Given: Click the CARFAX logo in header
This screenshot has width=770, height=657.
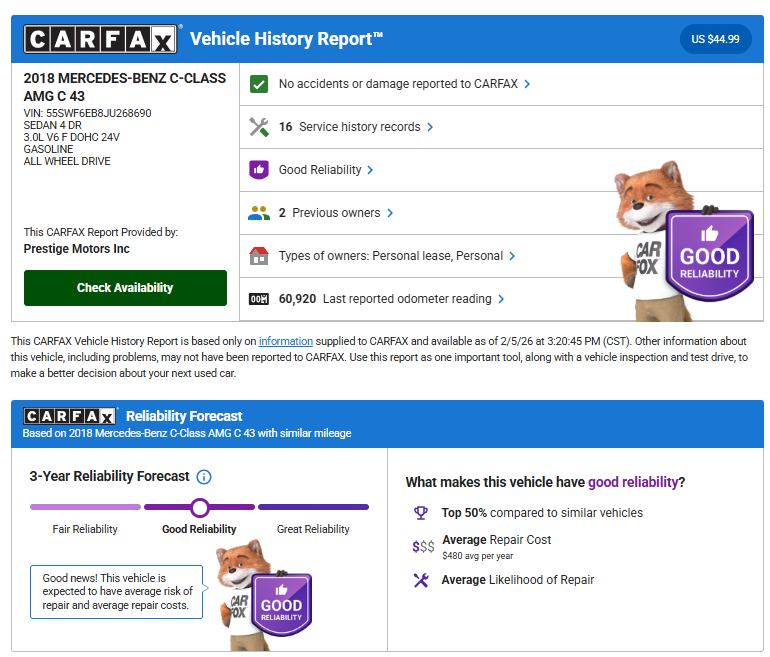Looking at the screenshot, I should (102, 40).
